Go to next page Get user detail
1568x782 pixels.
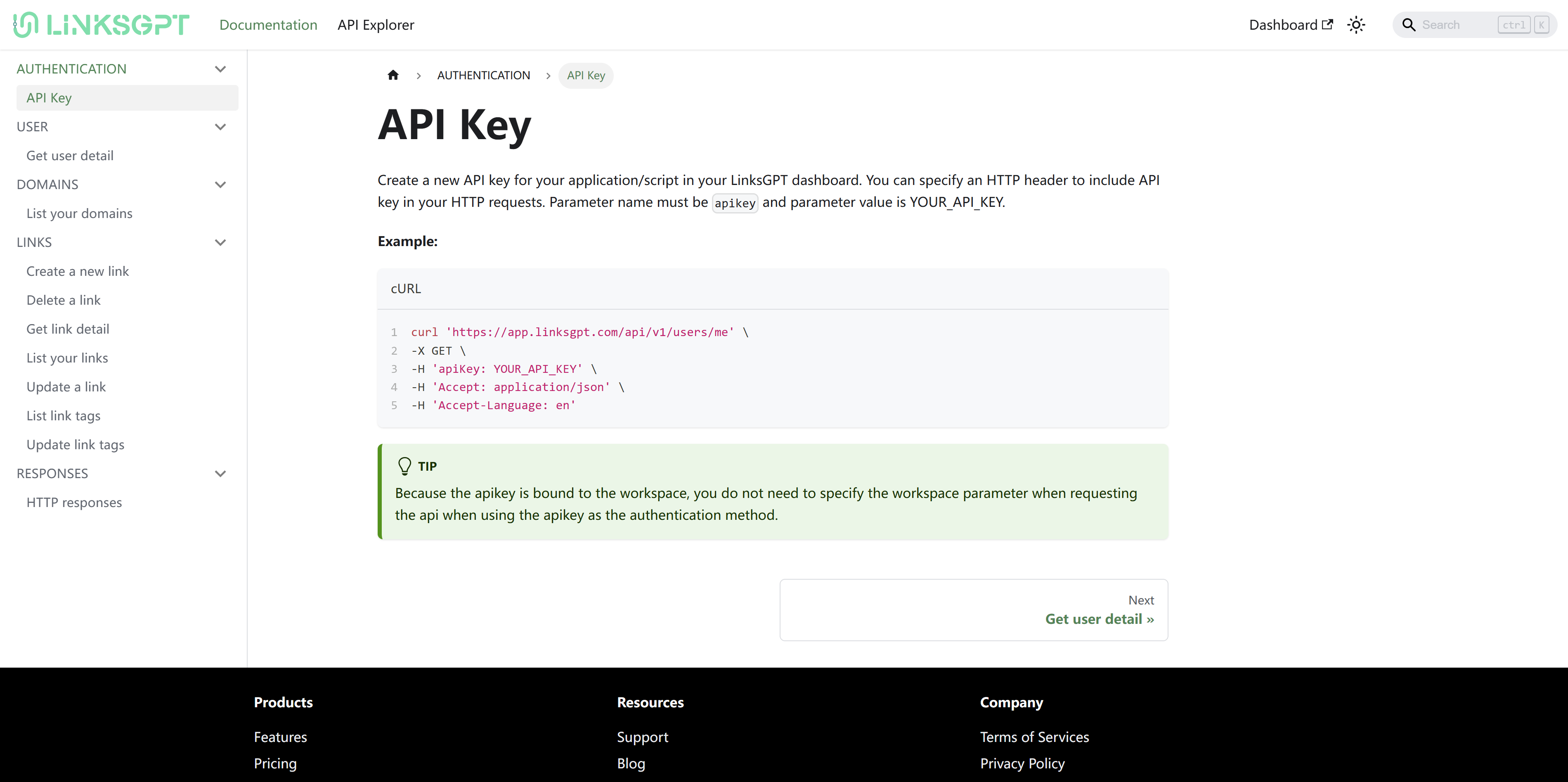pos(1099,619)
